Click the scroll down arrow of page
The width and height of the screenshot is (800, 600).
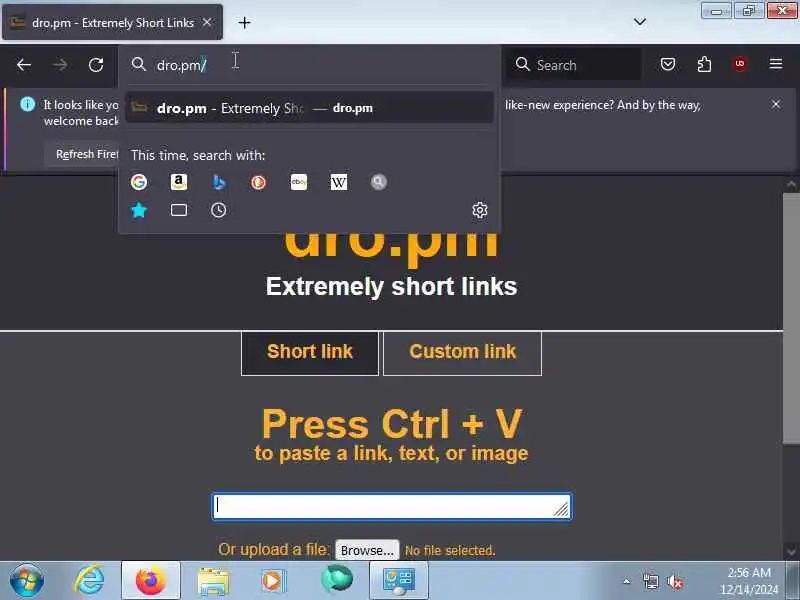(x=791, y=552)
